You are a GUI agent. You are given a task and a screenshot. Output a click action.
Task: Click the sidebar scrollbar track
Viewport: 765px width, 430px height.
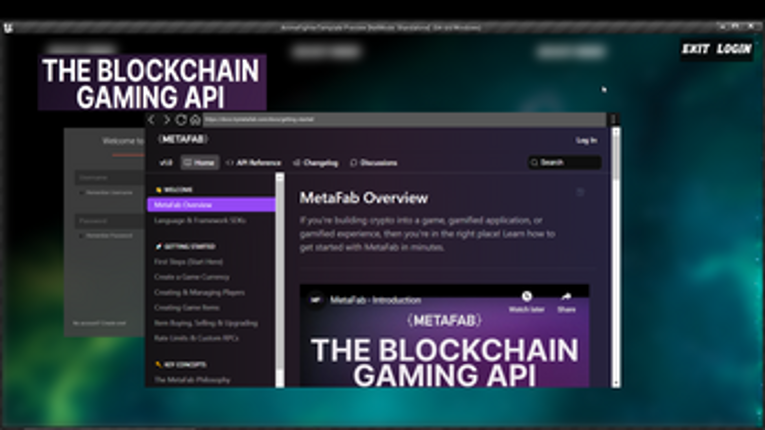[280, 281]
